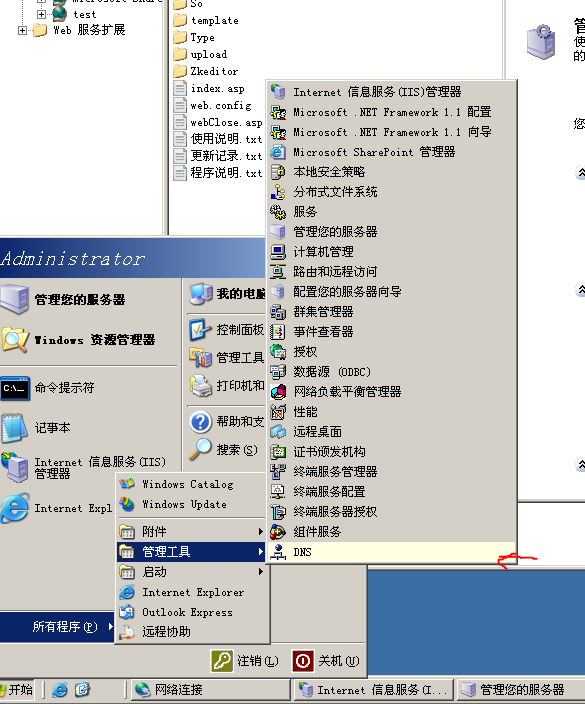The image size is (585, 704).
Task: Click the 开始 Start button
Action: click(x=17, y=690)
